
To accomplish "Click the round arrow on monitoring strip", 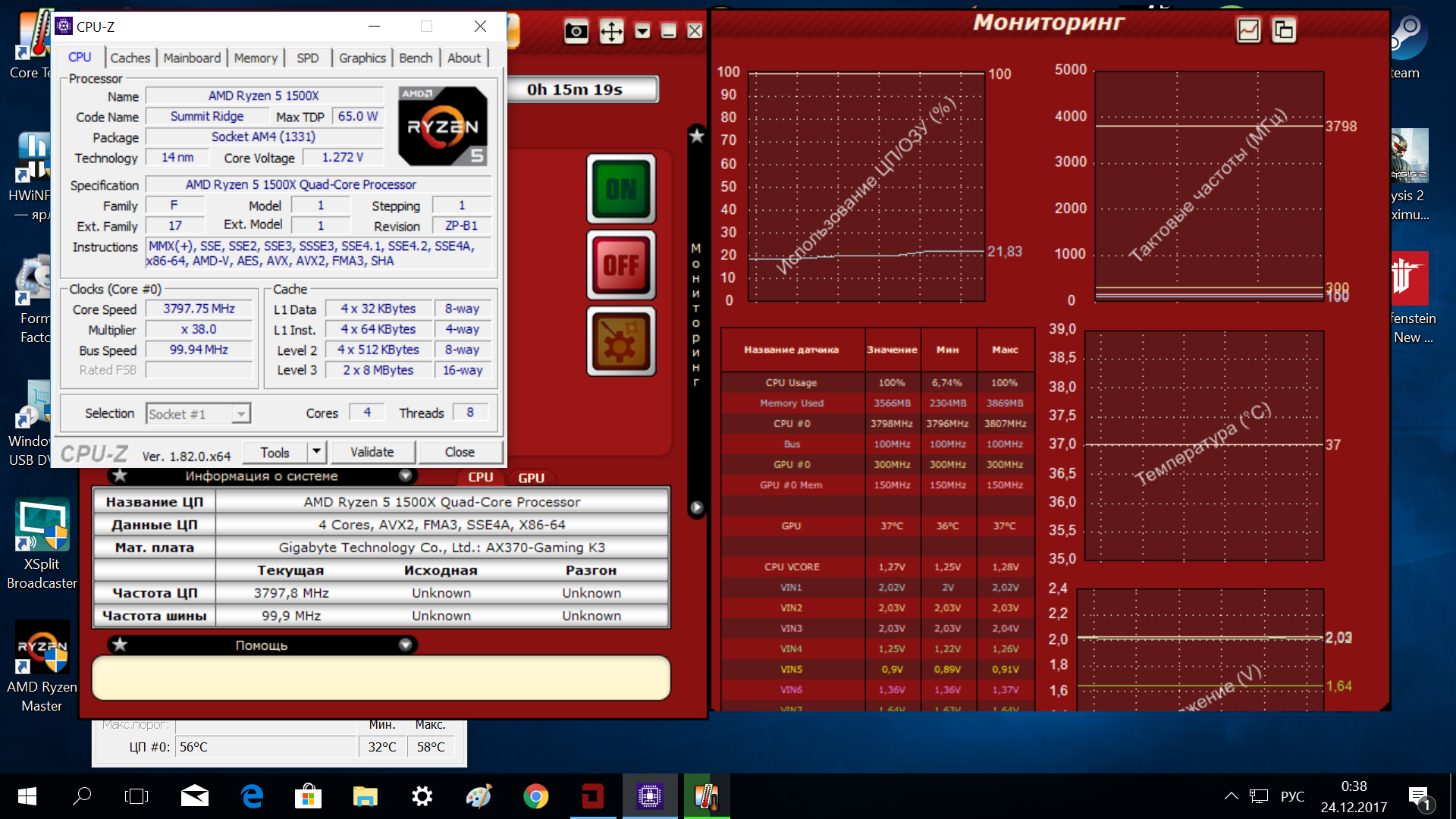I will (x=696, y=507).
